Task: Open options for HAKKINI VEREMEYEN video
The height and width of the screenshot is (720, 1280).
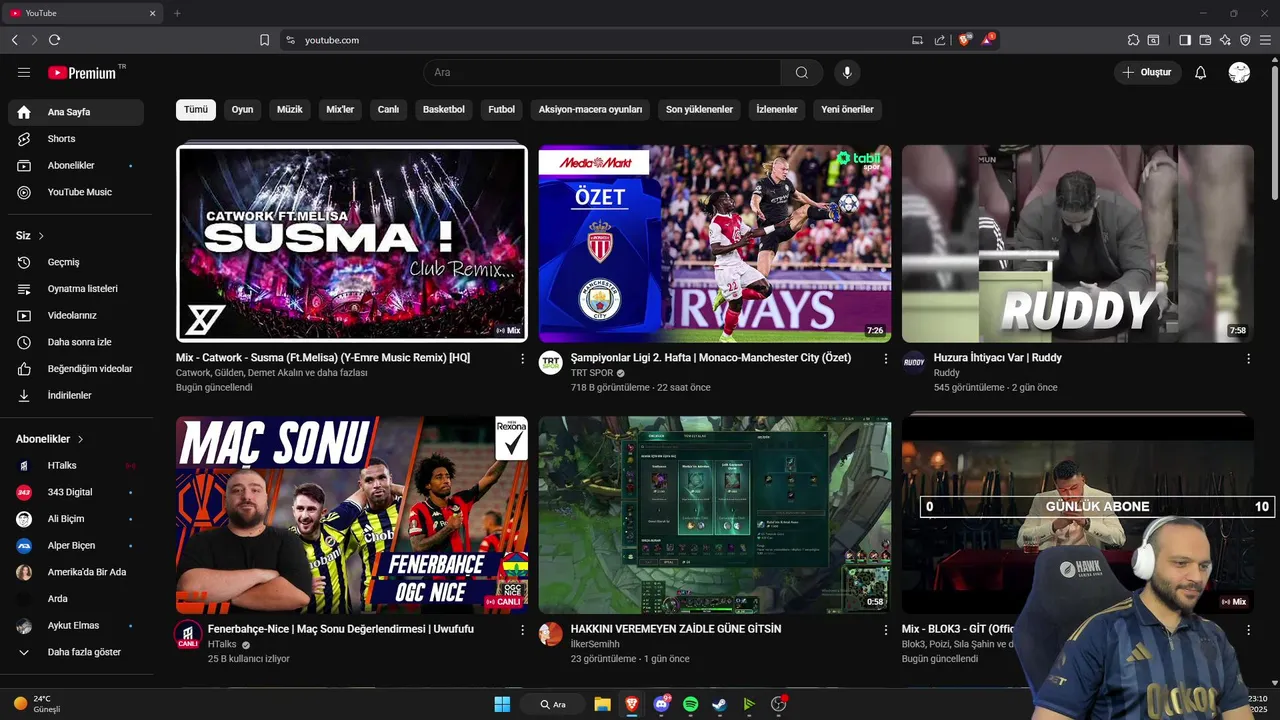Action: (x=885, y=630)
